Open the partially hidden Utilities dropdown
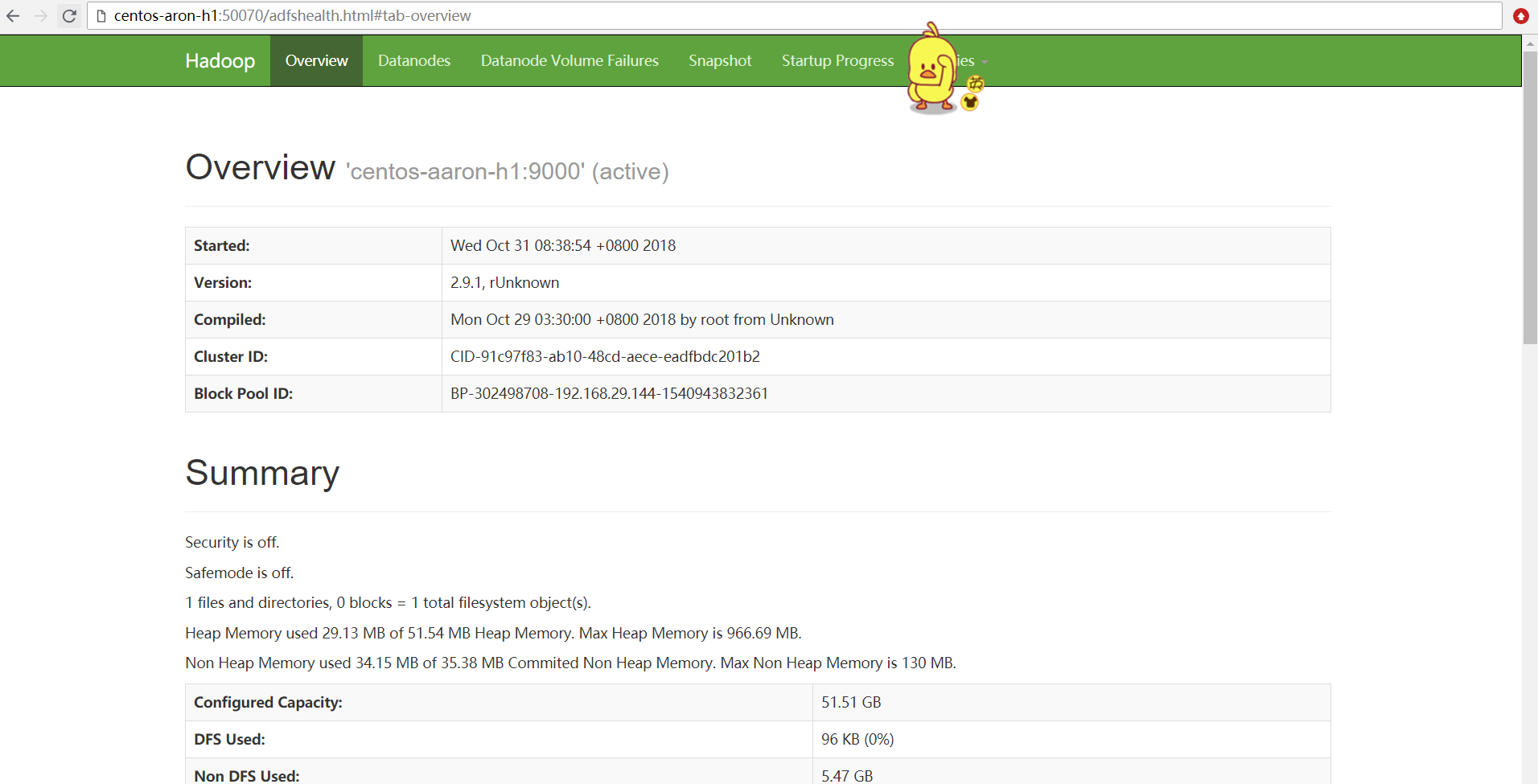The height and width of the screenshot is (784, 1538). click(972, 61)
